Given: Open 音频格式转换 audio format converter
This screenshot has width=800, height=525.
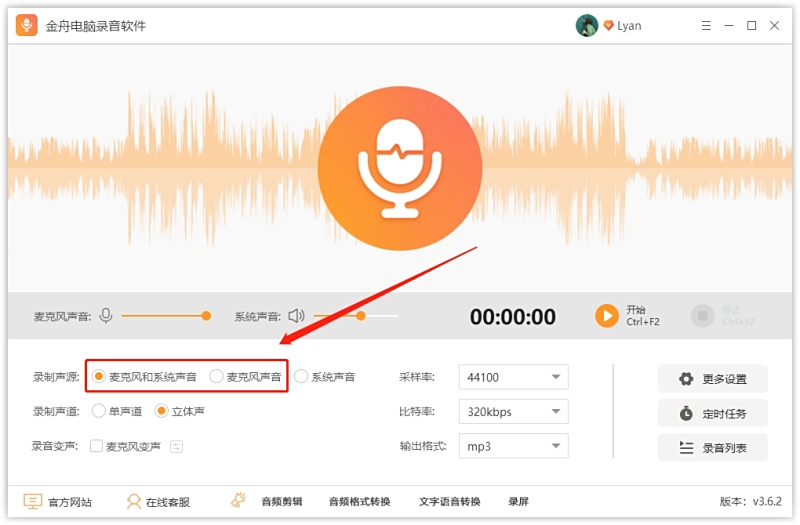Looking at the screenshot, I should click(x=360, y=502).
